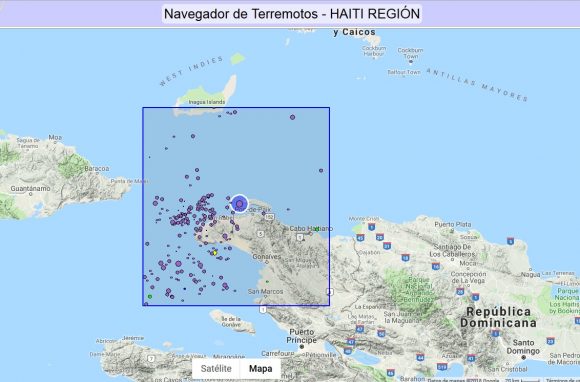Click the isolated purple marker in the box's top-right area

click(293, 117)
